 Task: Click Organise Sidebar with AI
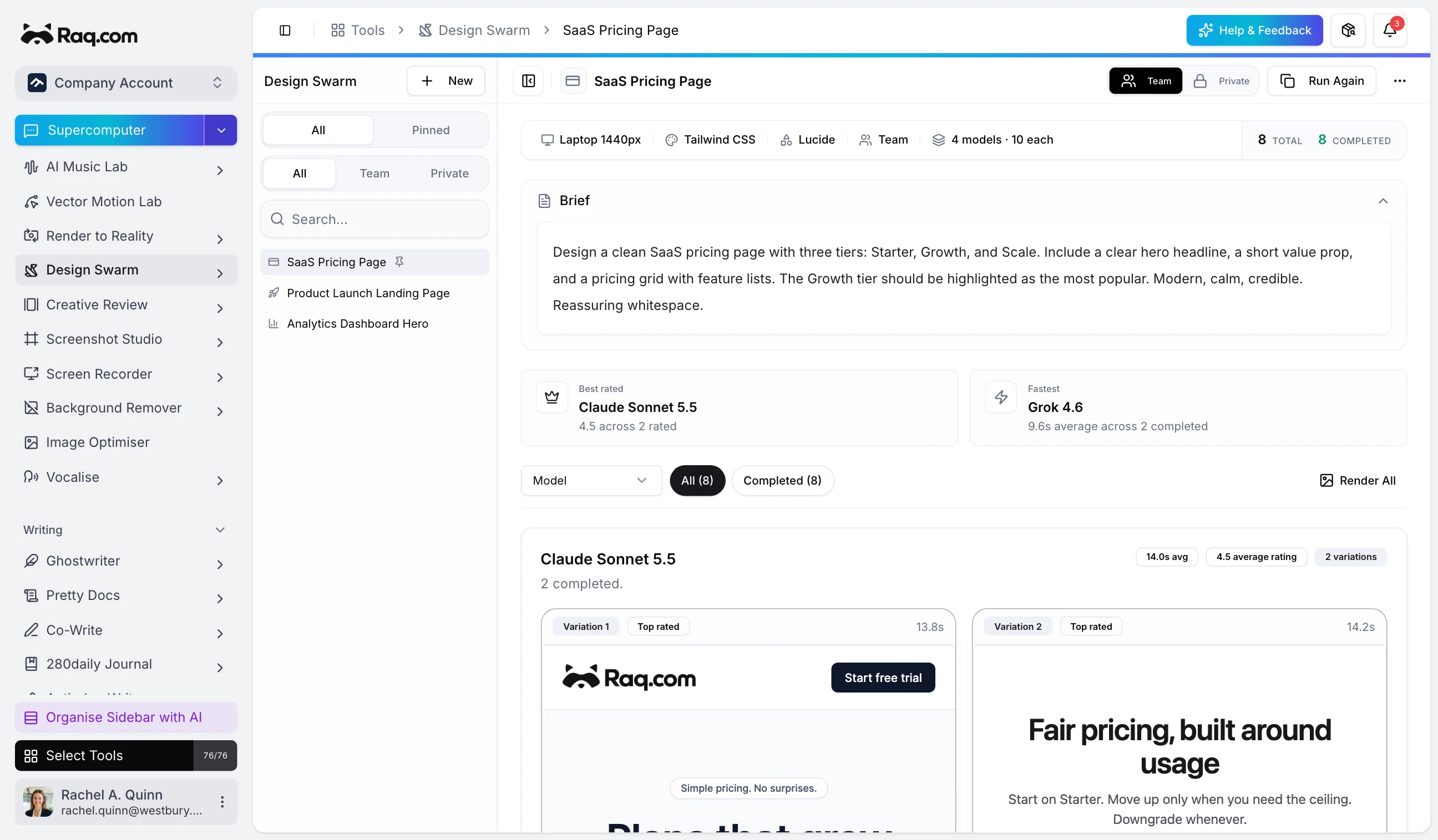tap(125, 717)
